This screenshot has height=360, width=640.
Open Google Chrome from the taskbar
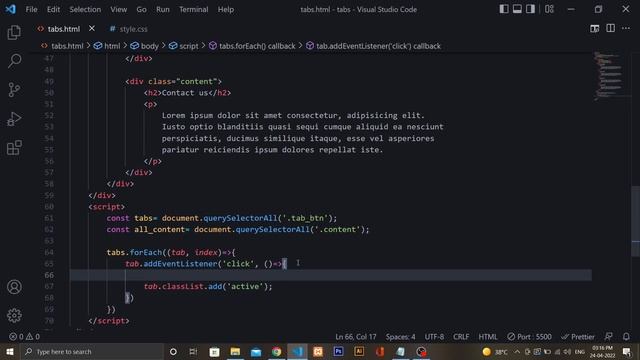[x=276, y=351]
